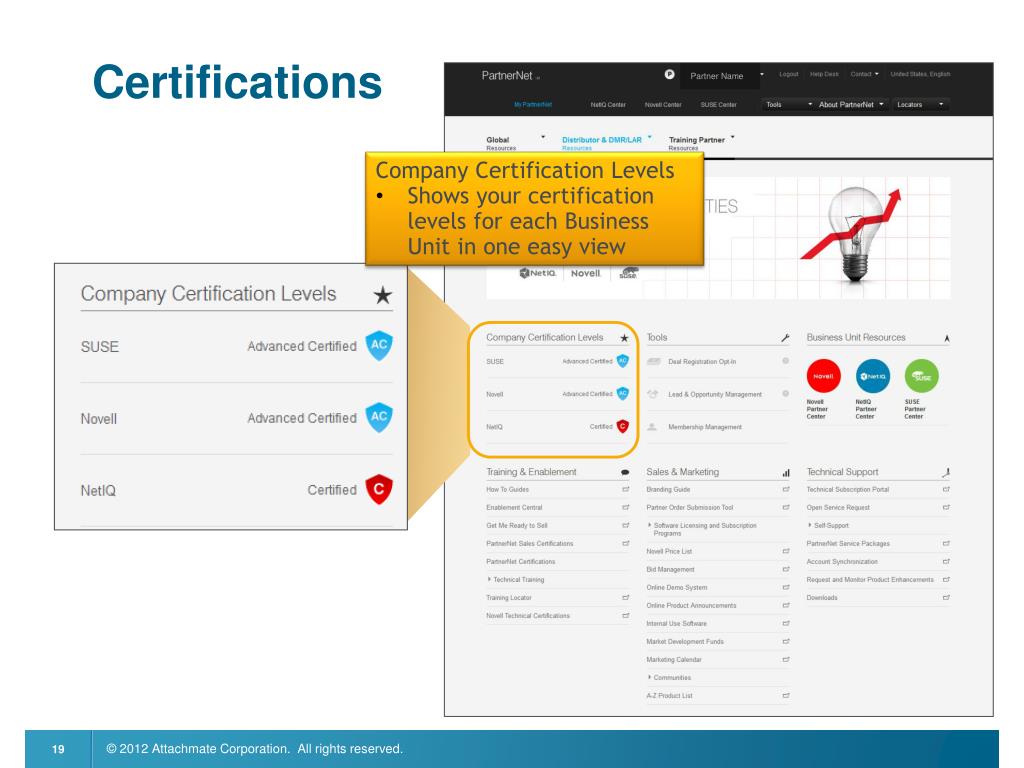This screenshot has width=1024, height=768.
Task: Open the Training Partner Resources dropdown
Action: pyautogui.click(x=701, y=143)
